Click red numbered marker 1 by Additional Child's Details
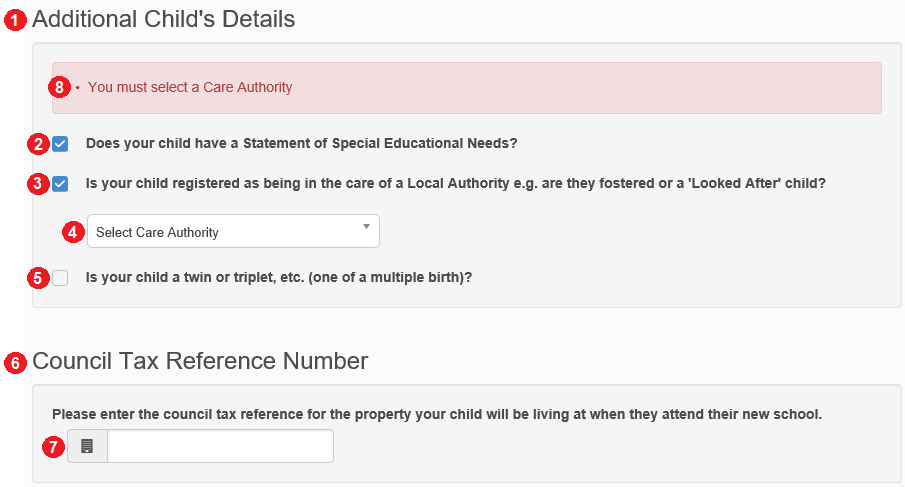905x487 pixels. (x=15, y=21)
